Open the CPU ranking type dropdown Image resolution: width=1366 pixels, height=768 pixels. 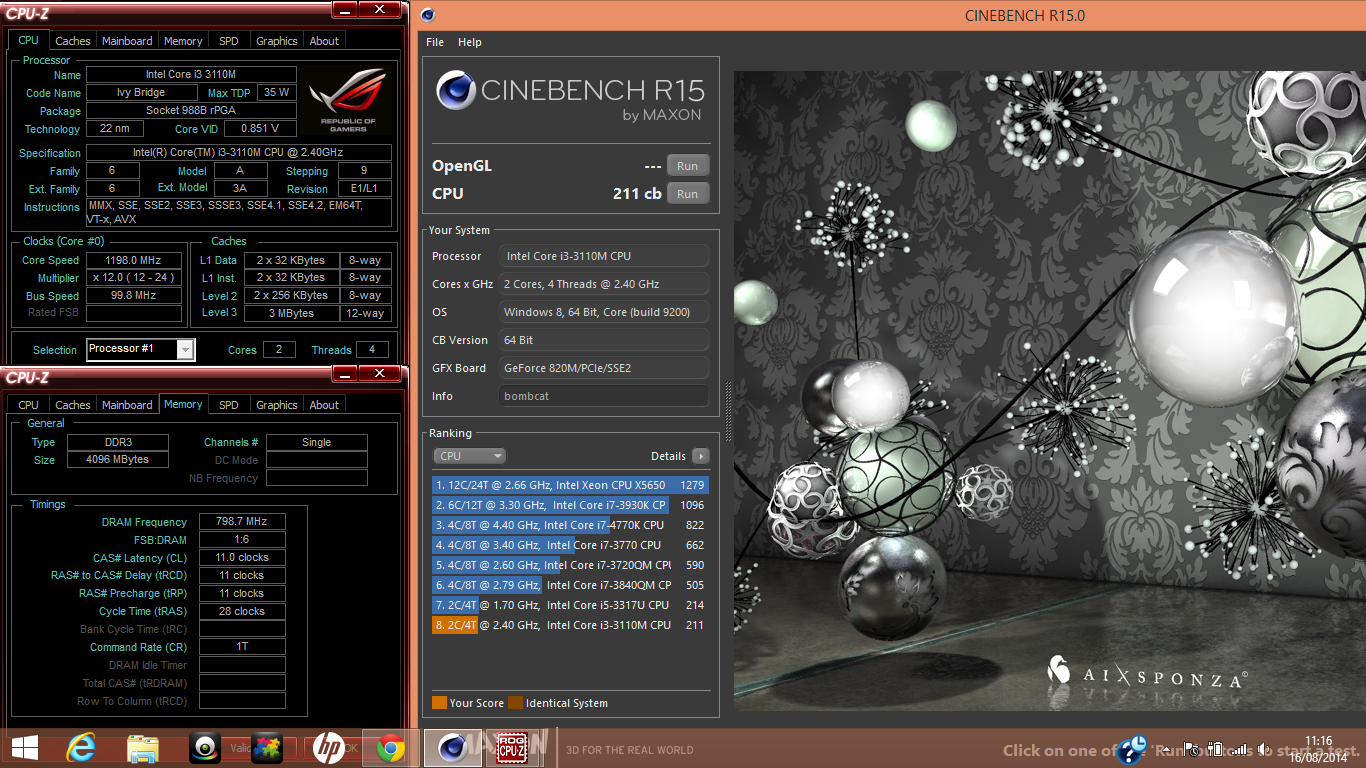470,456
